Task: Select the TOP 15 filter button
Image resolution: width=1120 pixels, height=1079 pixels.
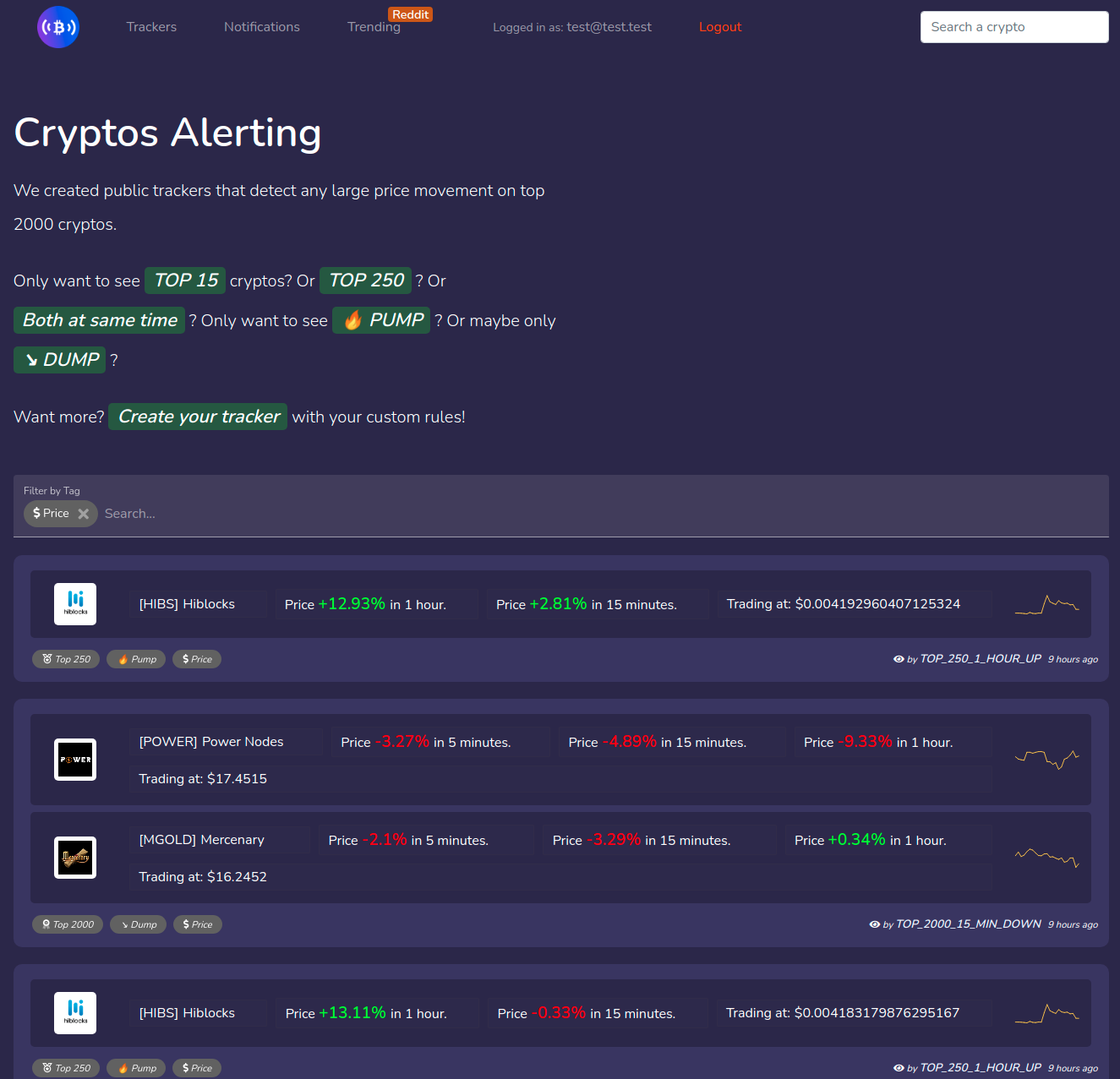Action: pos(184,280)
